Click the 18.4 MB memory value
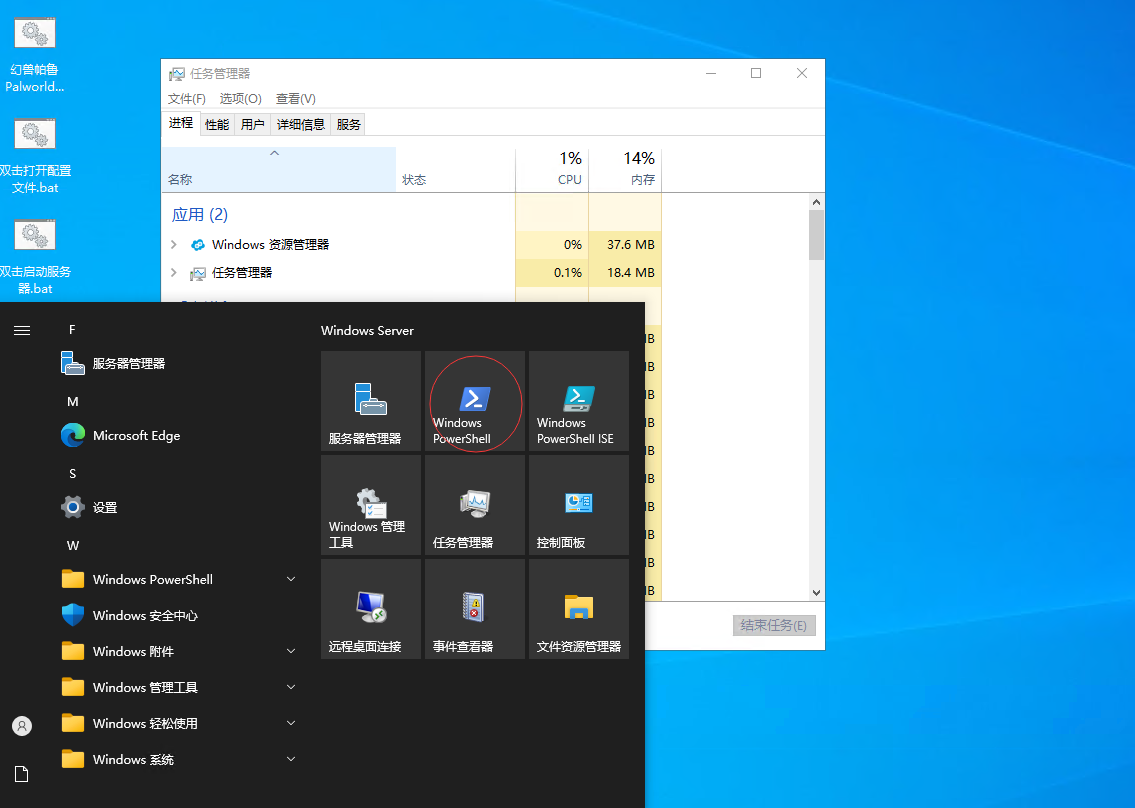Viewport: 1135px width, 808px height. tap(630, 273)
